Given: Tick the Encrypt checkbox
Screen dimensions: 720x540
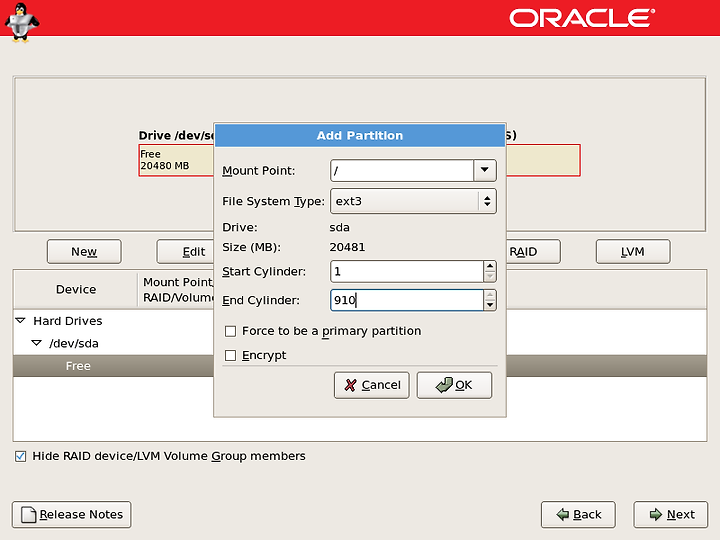Looking at the screenshot, I should click(231, 355).
